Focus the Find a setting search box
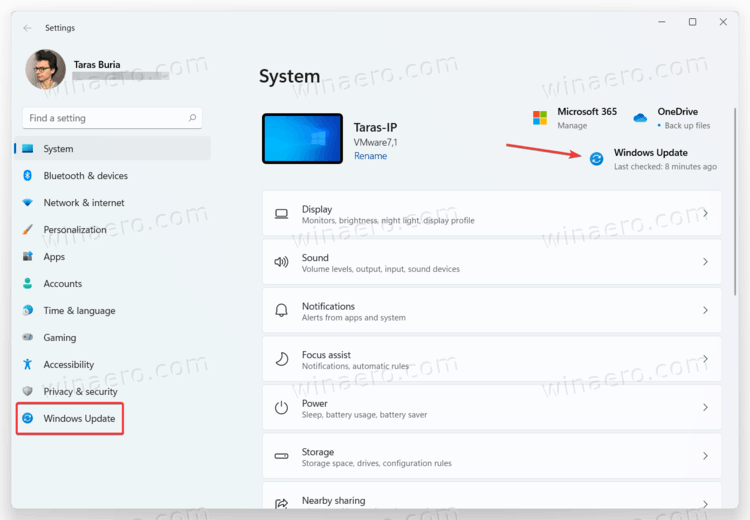The image size is (750, 520). tap(112, 118)
